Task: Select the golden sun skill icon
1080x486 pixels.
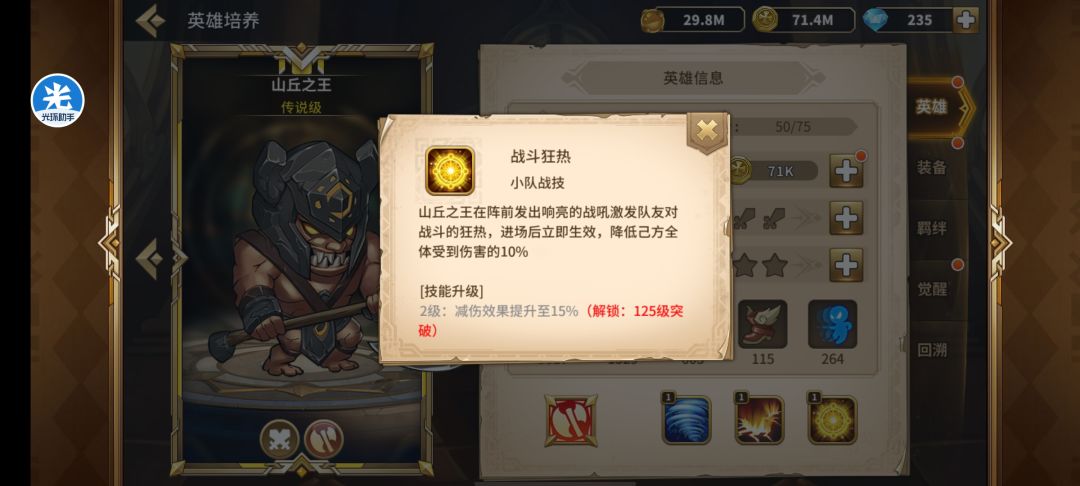Action: (x=832, y=420)
